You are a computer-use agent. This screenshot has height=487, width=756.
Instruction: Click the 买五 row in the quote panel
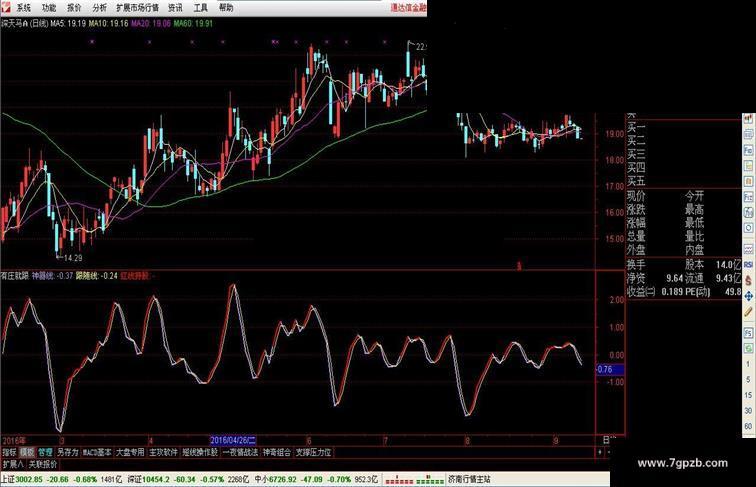(683, 181)
